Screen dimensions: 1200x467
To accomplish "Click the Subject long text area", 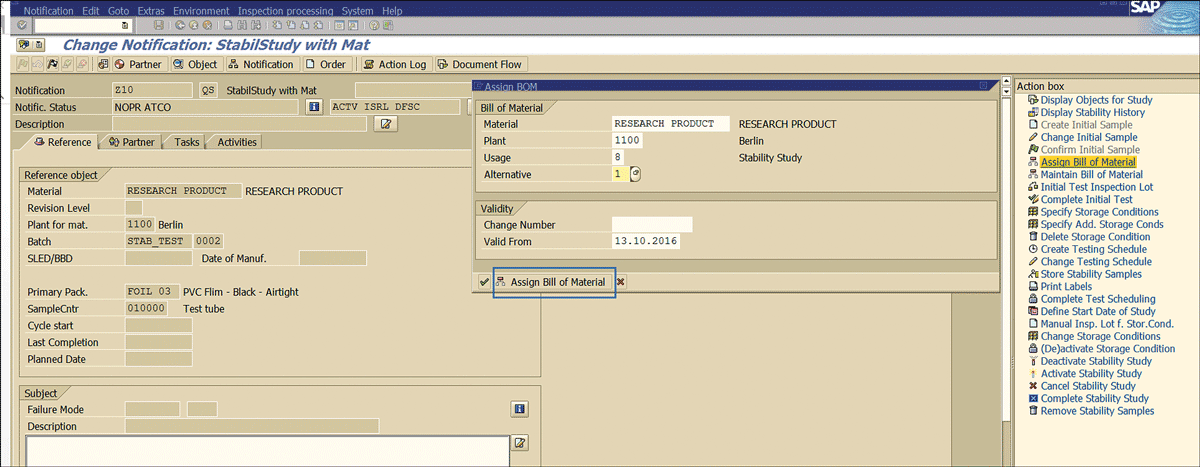I will click(x=267, y=451).
